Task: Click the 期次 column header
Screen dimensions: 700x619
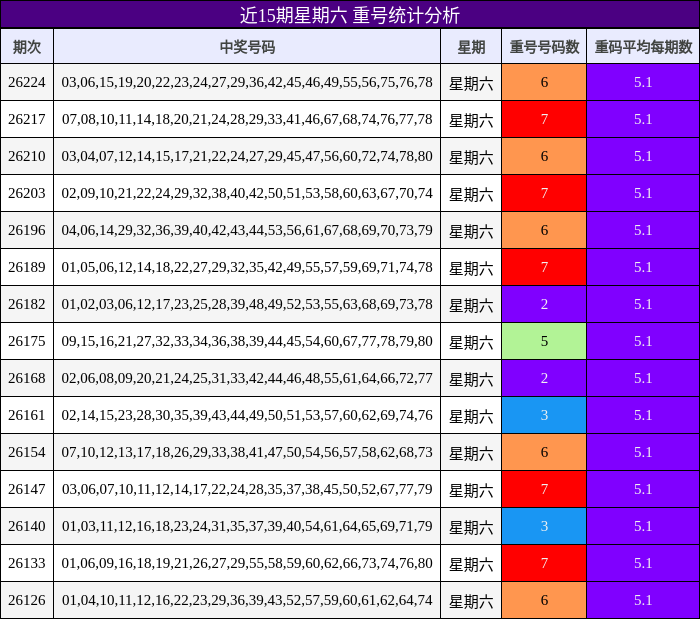Action: [27, 46]
